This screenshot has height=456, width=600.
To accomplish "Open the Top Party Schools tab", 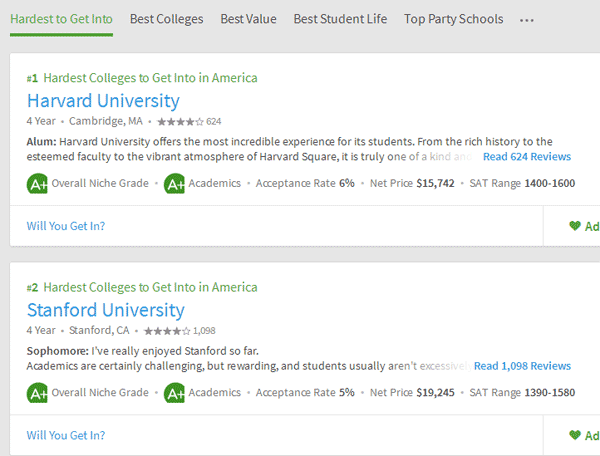I will coord(453,19).
